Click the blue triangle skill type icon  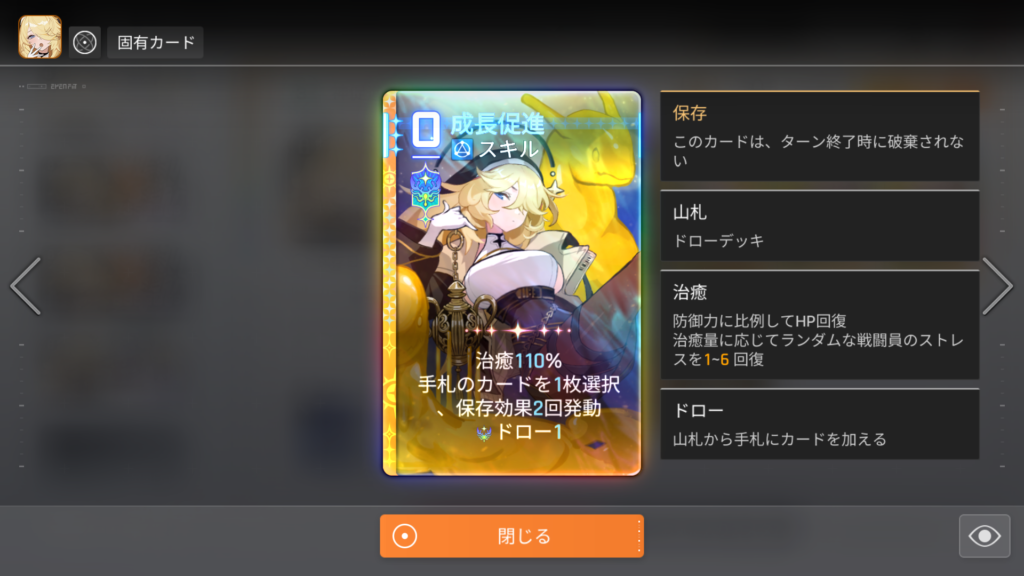462,149
